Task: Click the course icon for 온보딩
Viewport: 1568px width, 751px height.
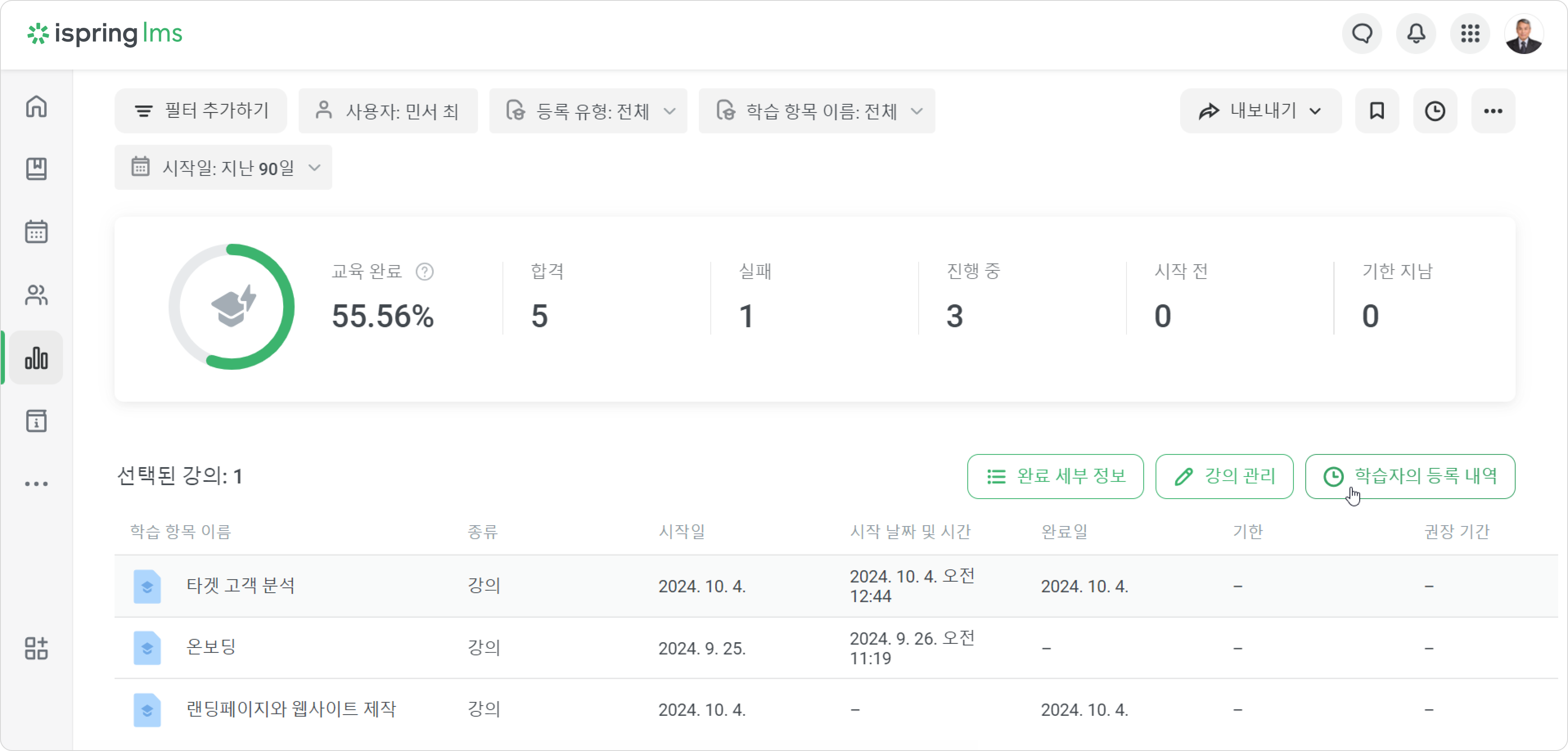Action: (x=147, y=648)
